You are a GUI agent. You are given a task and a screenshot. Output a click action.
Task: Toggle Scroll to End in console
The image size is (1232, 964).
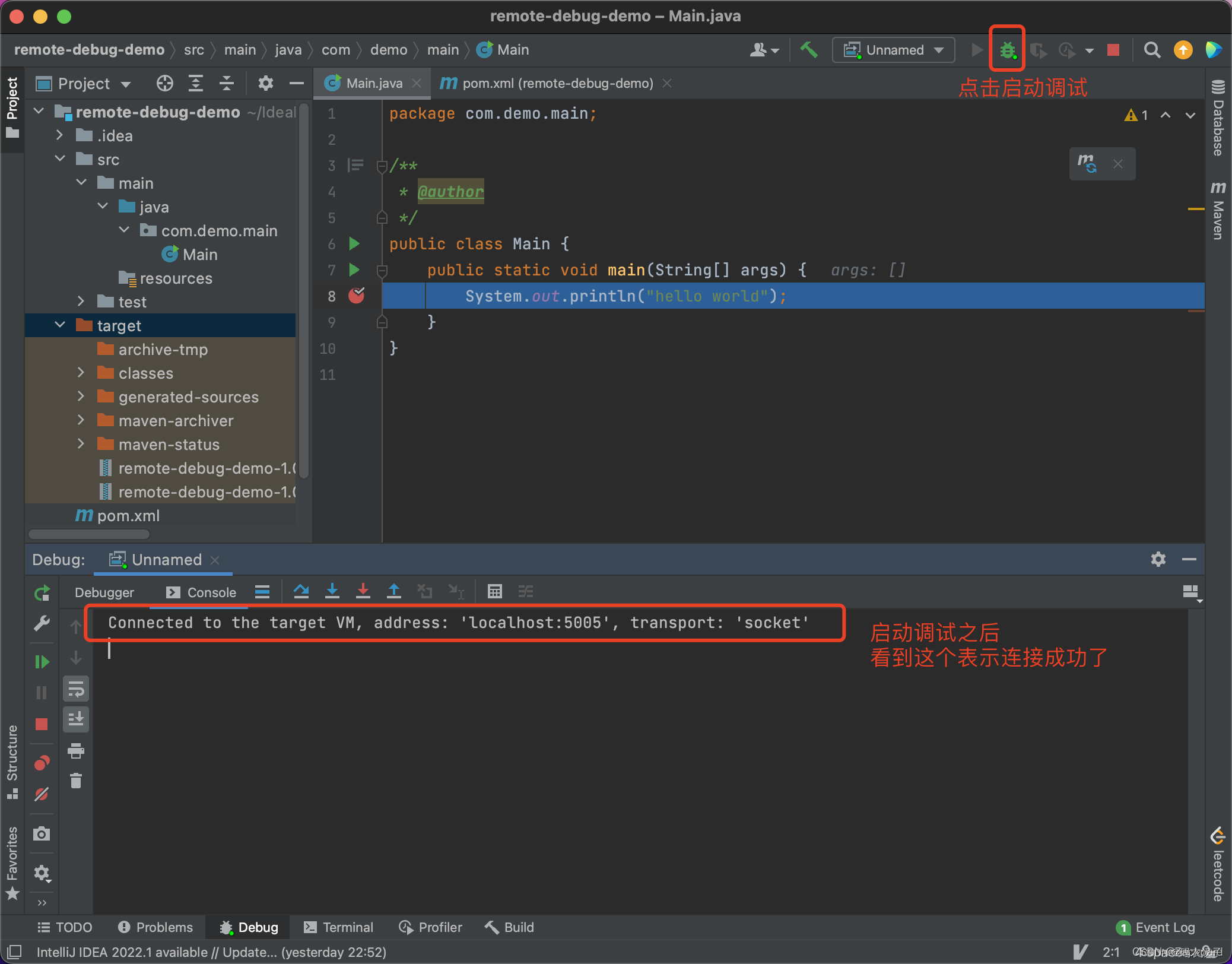click(x=76, y=719)
